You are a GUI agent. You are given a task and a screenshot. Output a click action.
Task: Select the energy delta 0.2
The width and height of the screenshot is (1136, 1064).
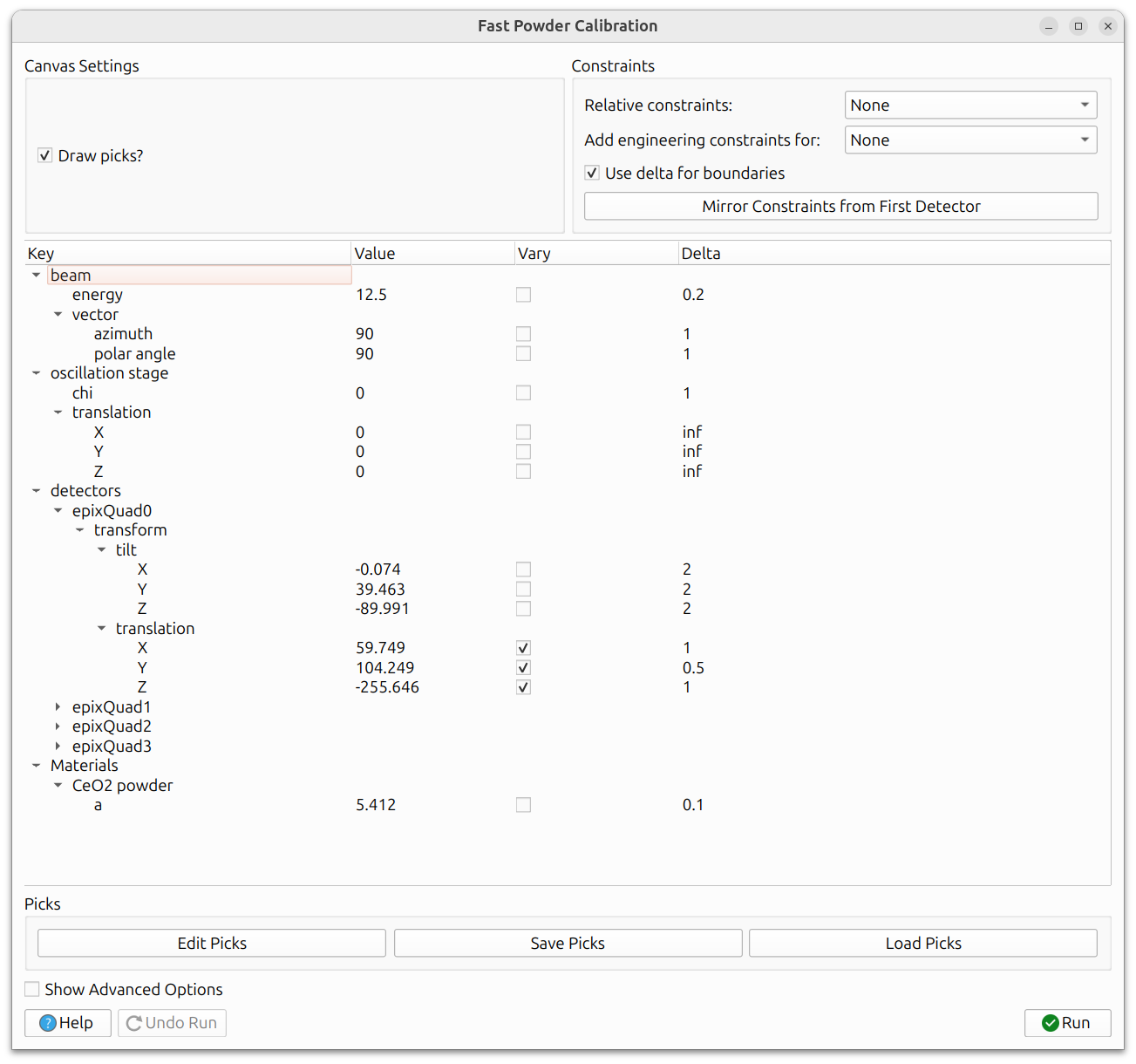coord(693,295)
